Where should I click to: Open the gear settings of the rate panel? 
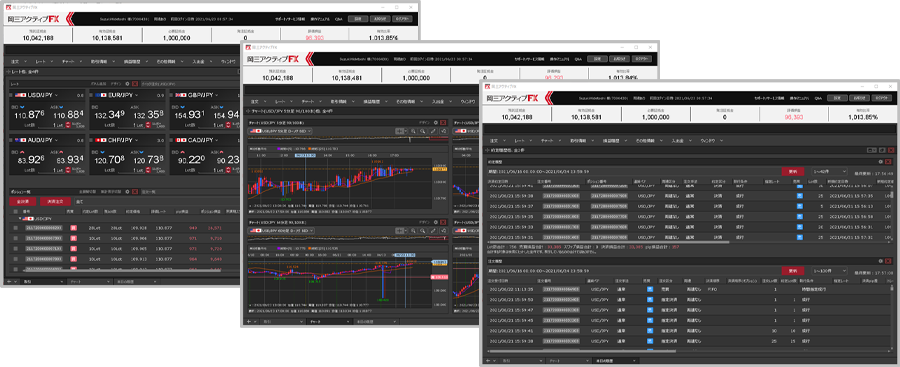pos(127,83)
